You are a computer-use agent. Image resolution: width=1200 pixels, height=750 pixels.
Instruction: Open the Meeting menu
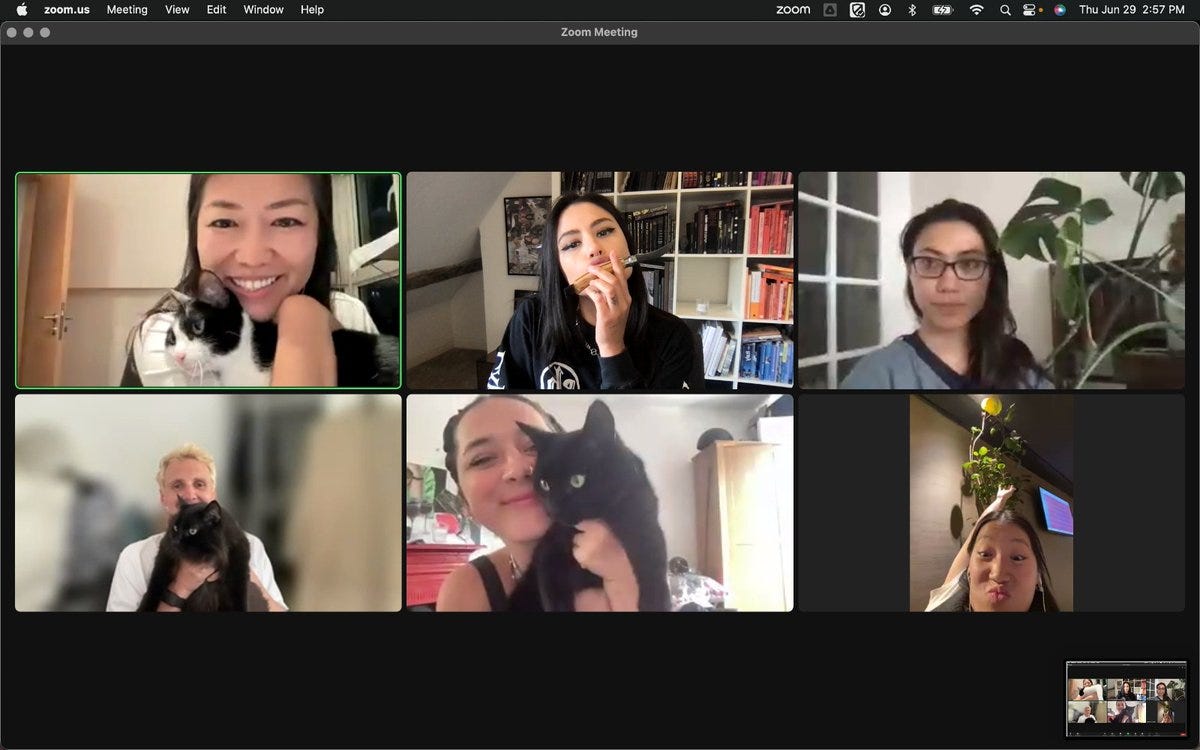[x=127, y=9]
